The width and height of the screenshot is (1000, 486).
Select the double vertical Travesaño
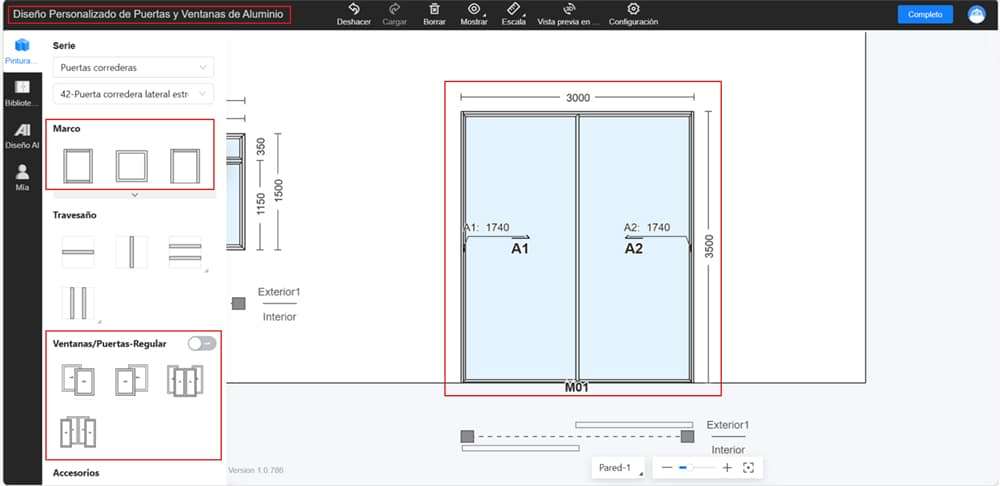point(78,302)
